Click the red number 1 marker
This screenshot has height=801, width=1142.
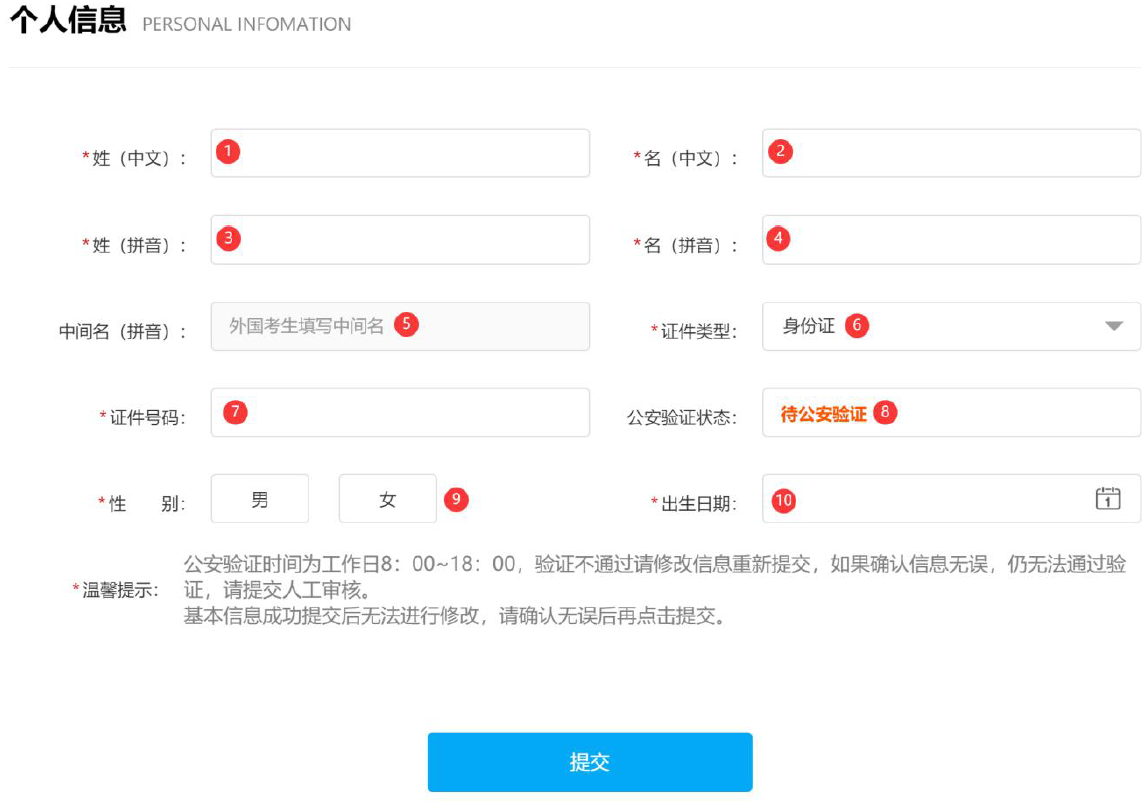[228, 151]
